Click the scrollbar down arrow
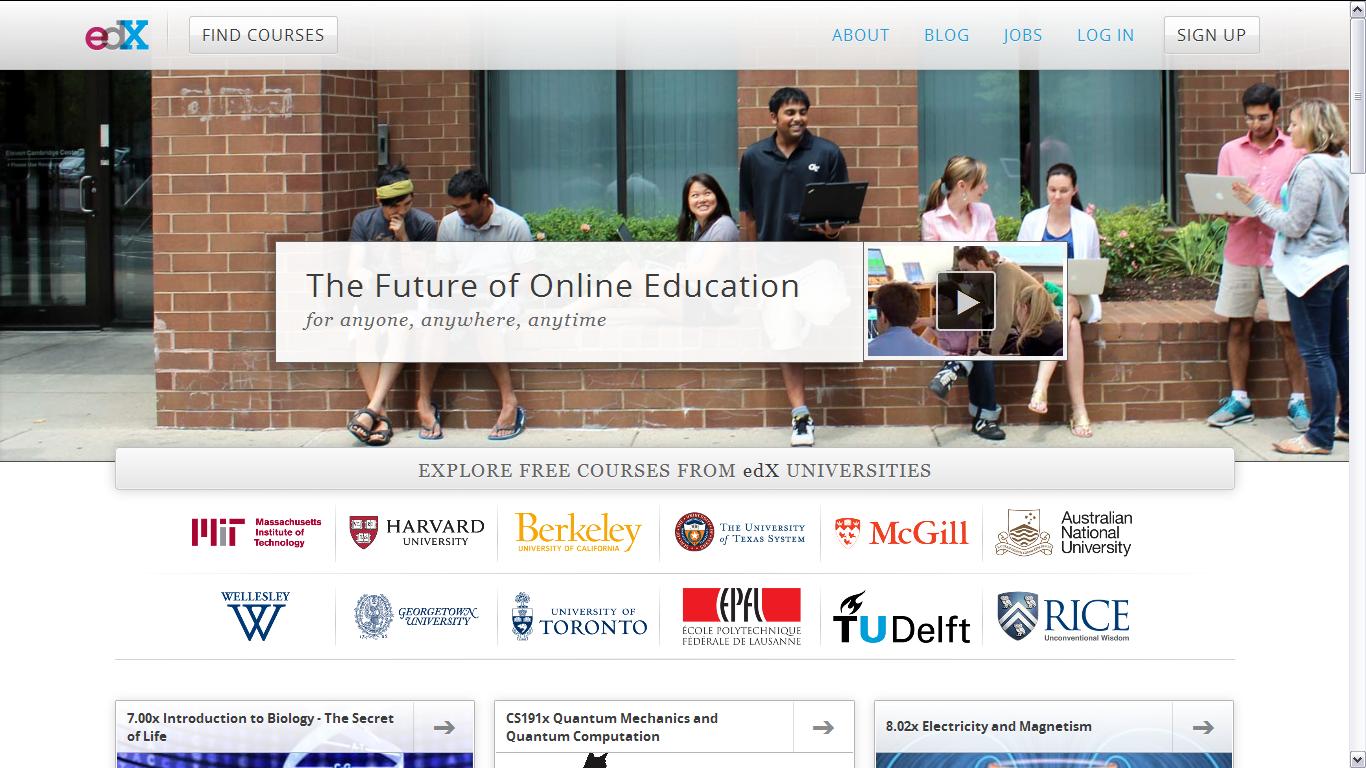1366x768 pixels. (1358, 760)
